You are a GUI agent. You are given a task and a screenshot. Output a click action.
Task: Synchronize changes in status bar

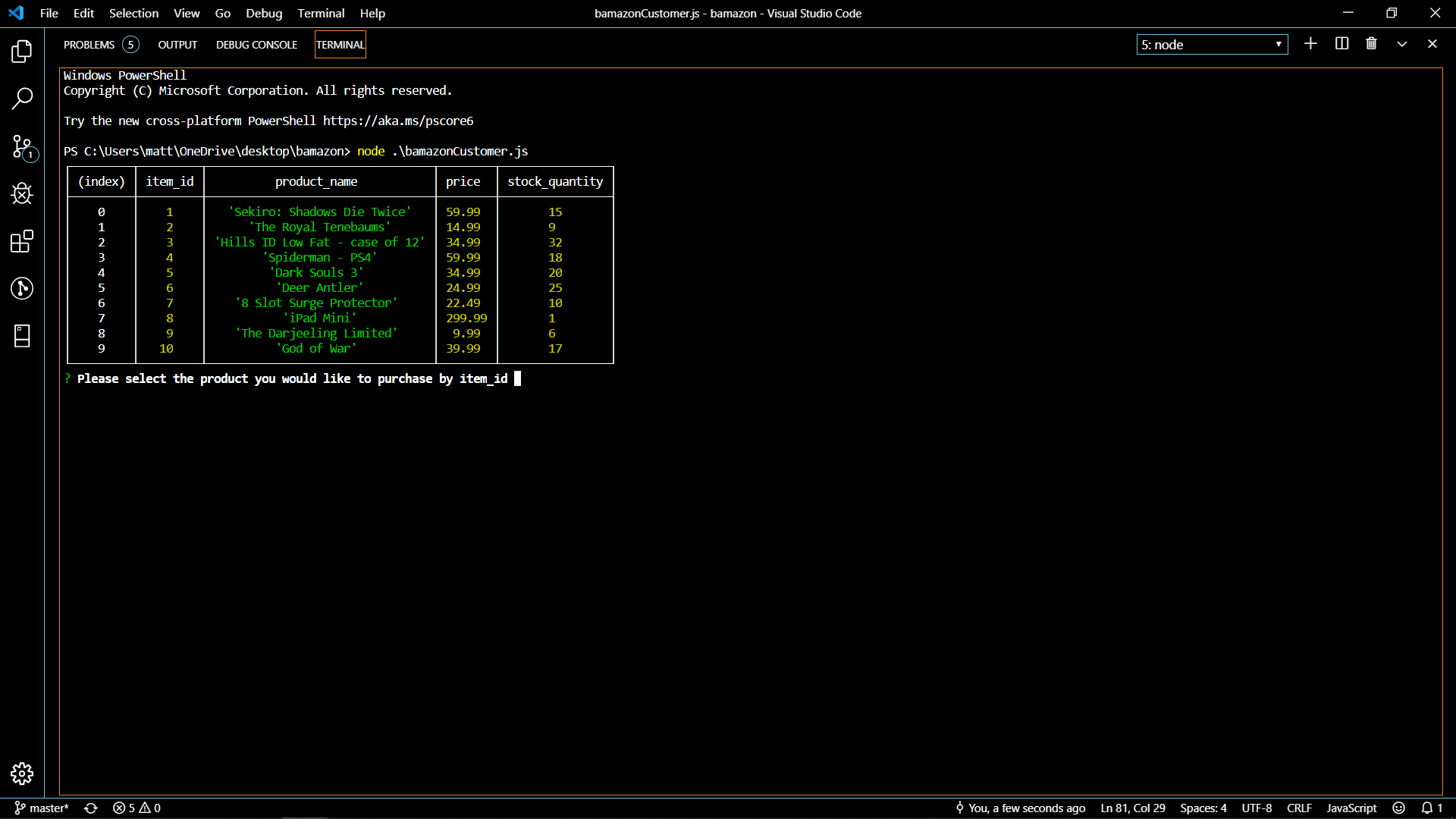tap(91, 808)
